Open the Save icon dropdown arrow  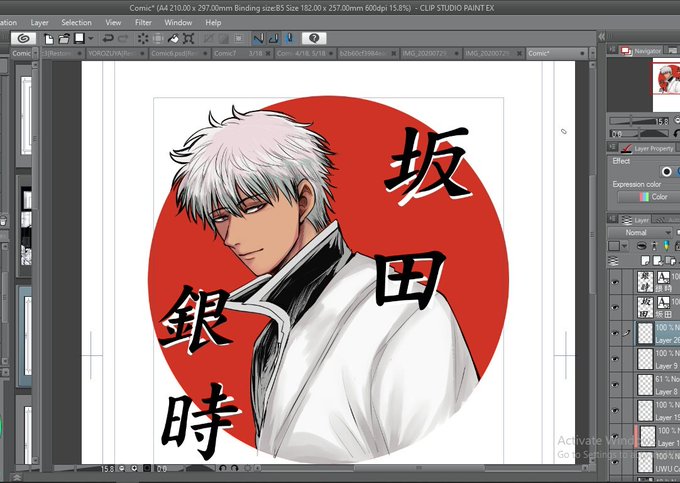91,39
